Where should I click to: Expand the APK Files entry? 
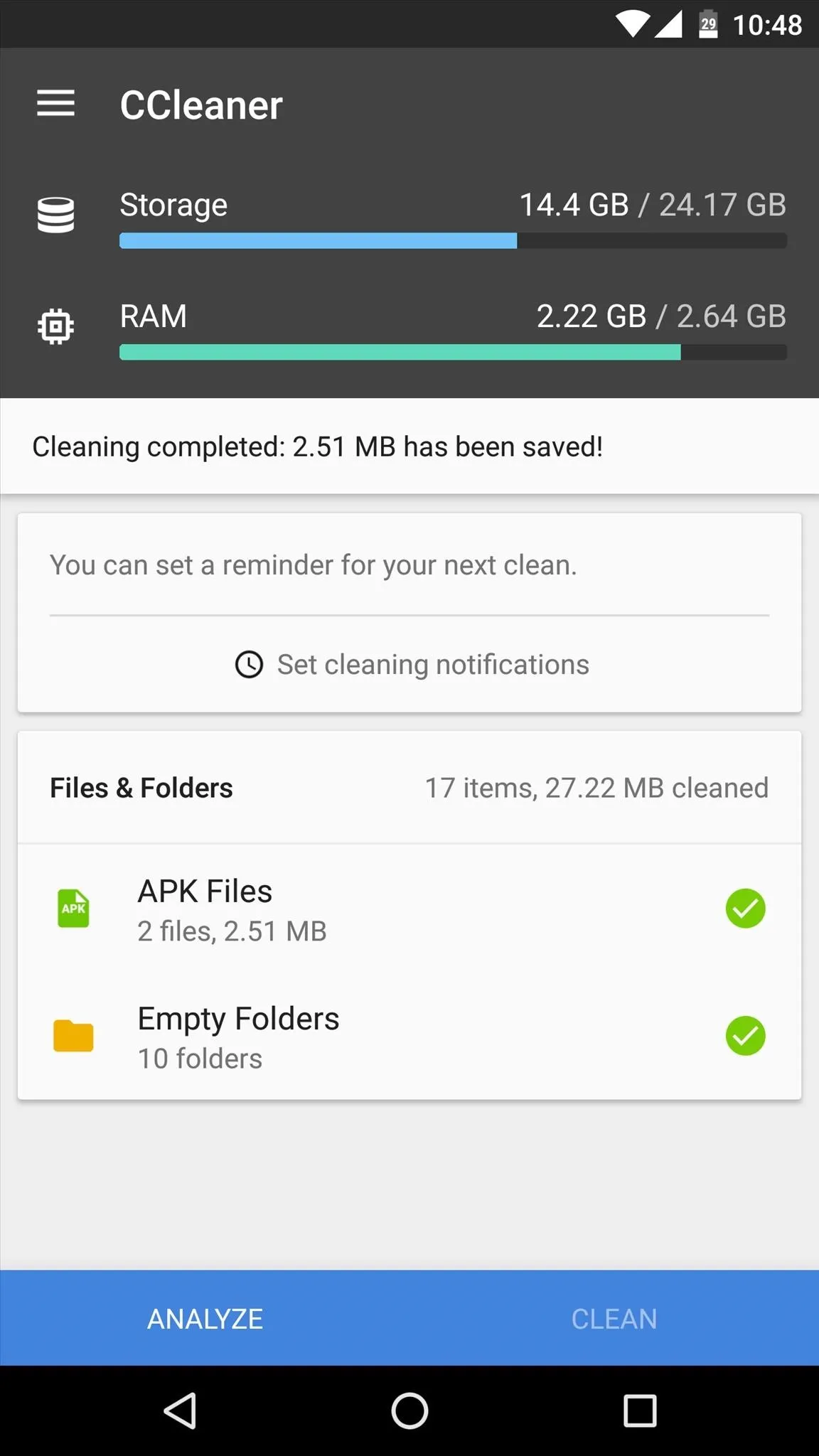(x=409, y=909)
